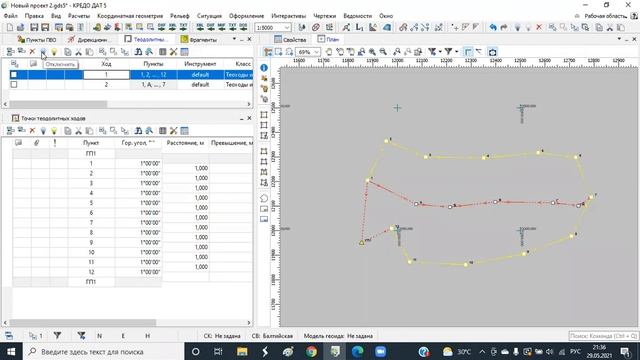Image resolution: width=640 pixels, height=360 pixels.
Task: Open the Координатная геометрия menu
Action: (x=130, y=16)
